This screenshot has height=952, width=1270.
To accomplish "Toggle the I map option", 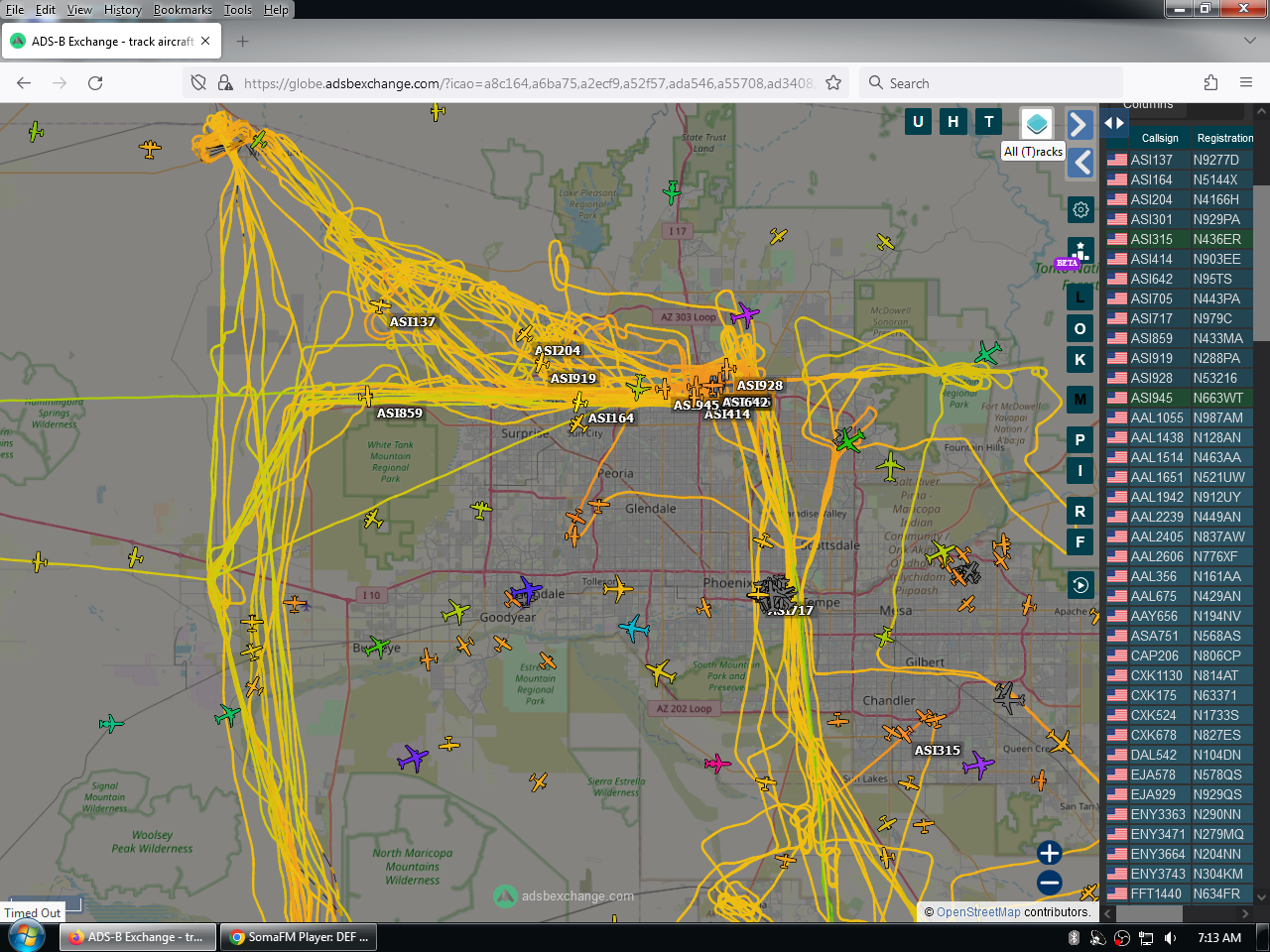I will point(1080,470).
